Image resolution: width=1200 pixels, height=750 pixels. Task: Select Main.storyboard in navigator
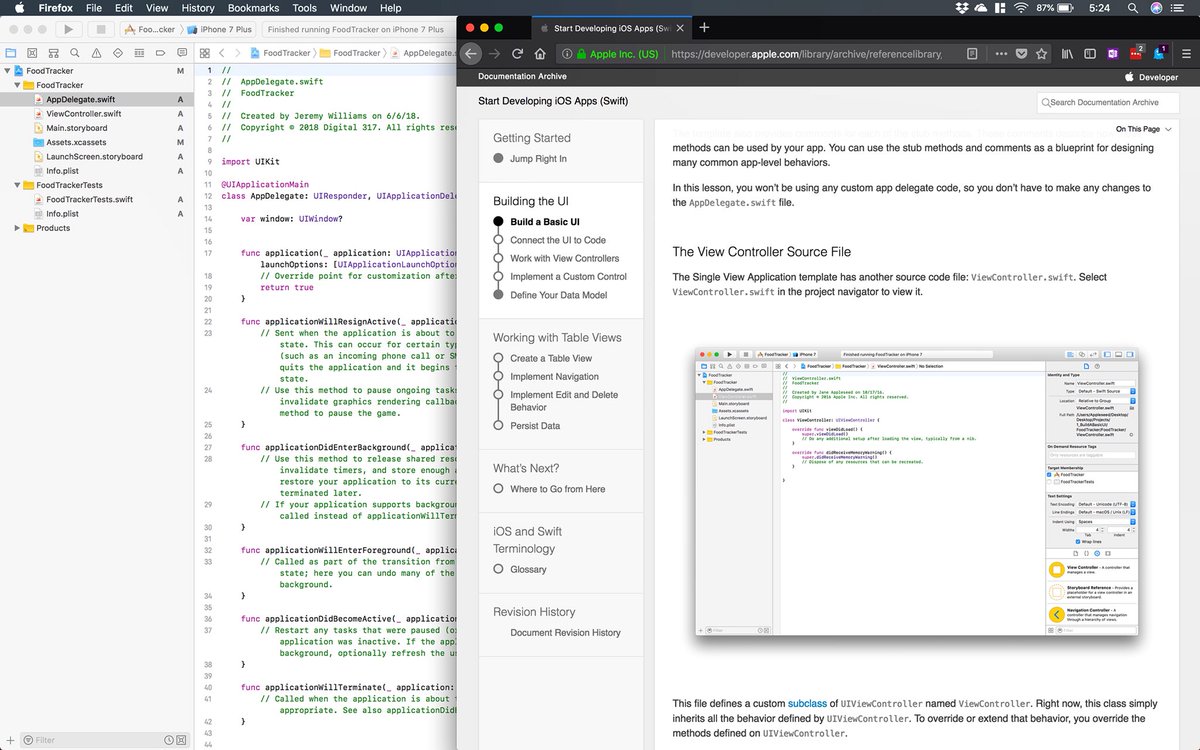76,128
